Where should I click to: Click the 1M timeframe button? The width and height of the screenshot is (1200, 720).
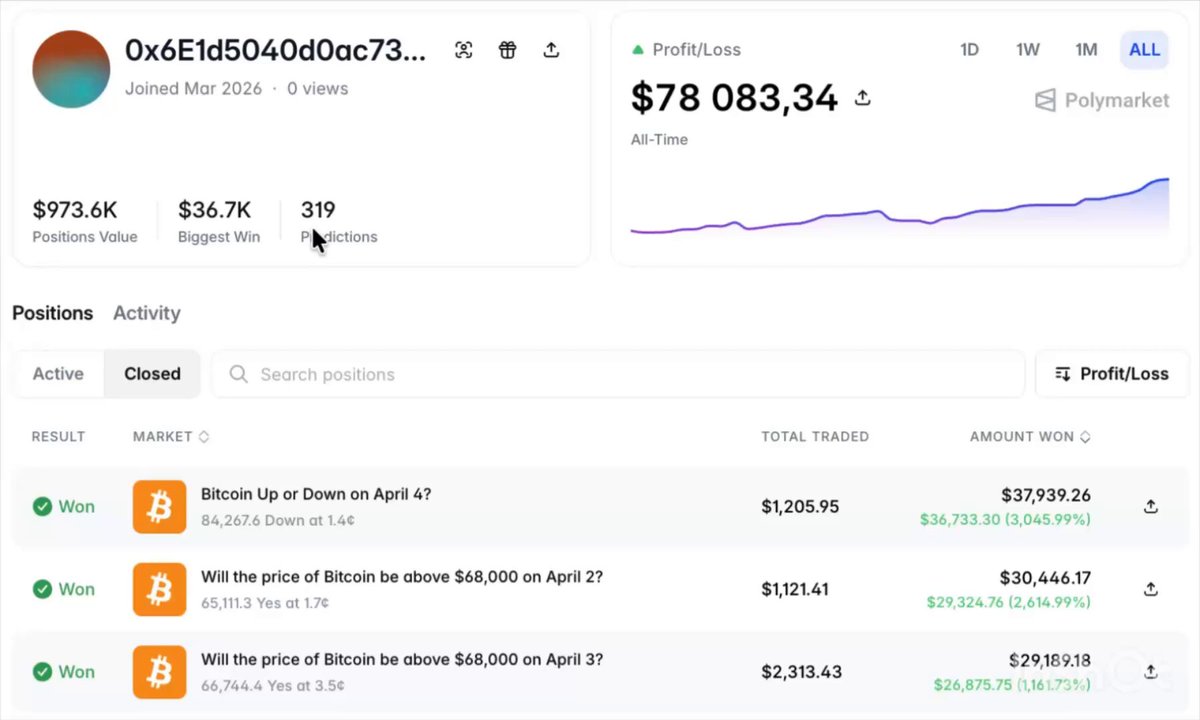tap(1086, 49)
